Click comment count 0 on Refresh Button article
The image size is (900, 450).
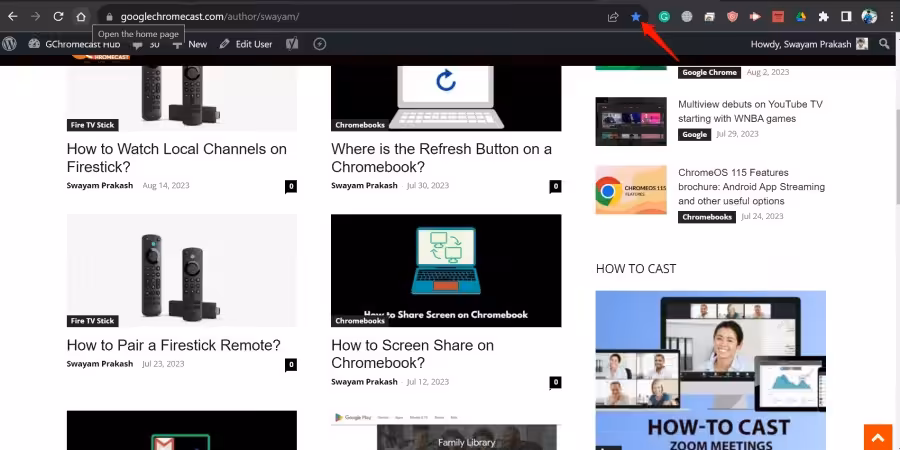click(555, 186)
